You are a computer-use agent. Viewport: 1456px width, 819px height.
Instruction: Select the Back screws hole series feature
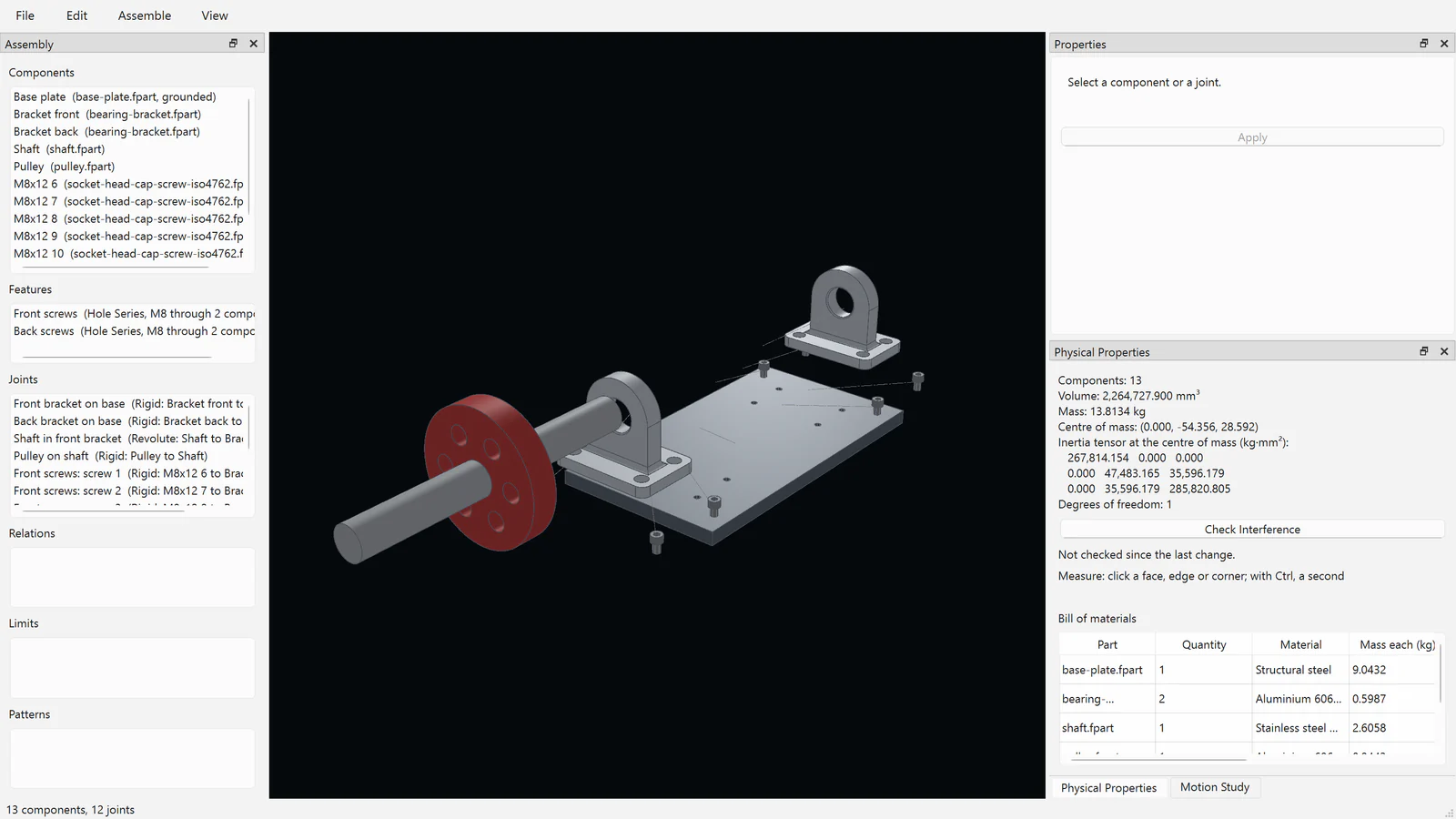pos(133,331)
